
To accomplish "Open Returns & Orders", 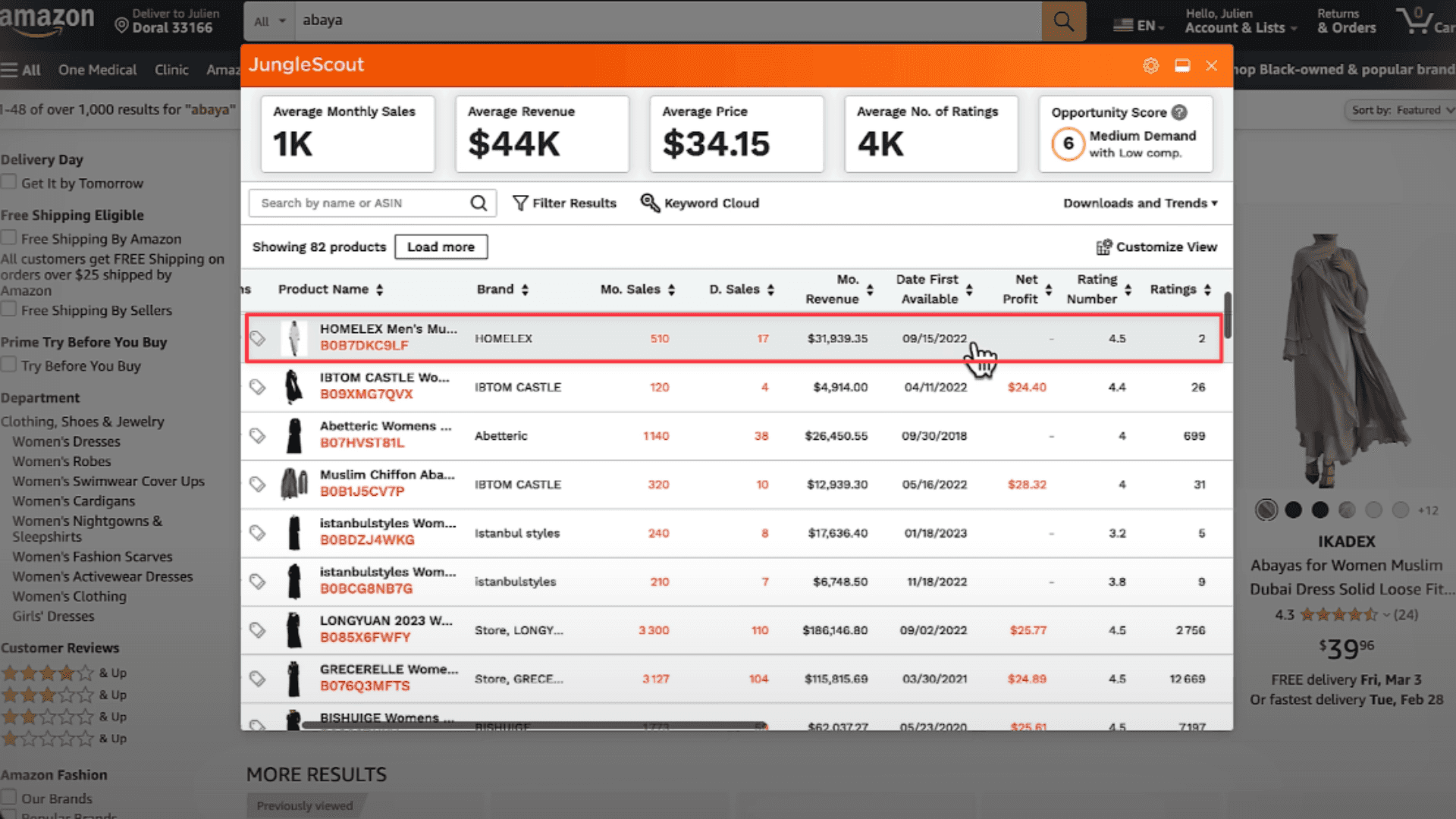I will [1346, 21].
